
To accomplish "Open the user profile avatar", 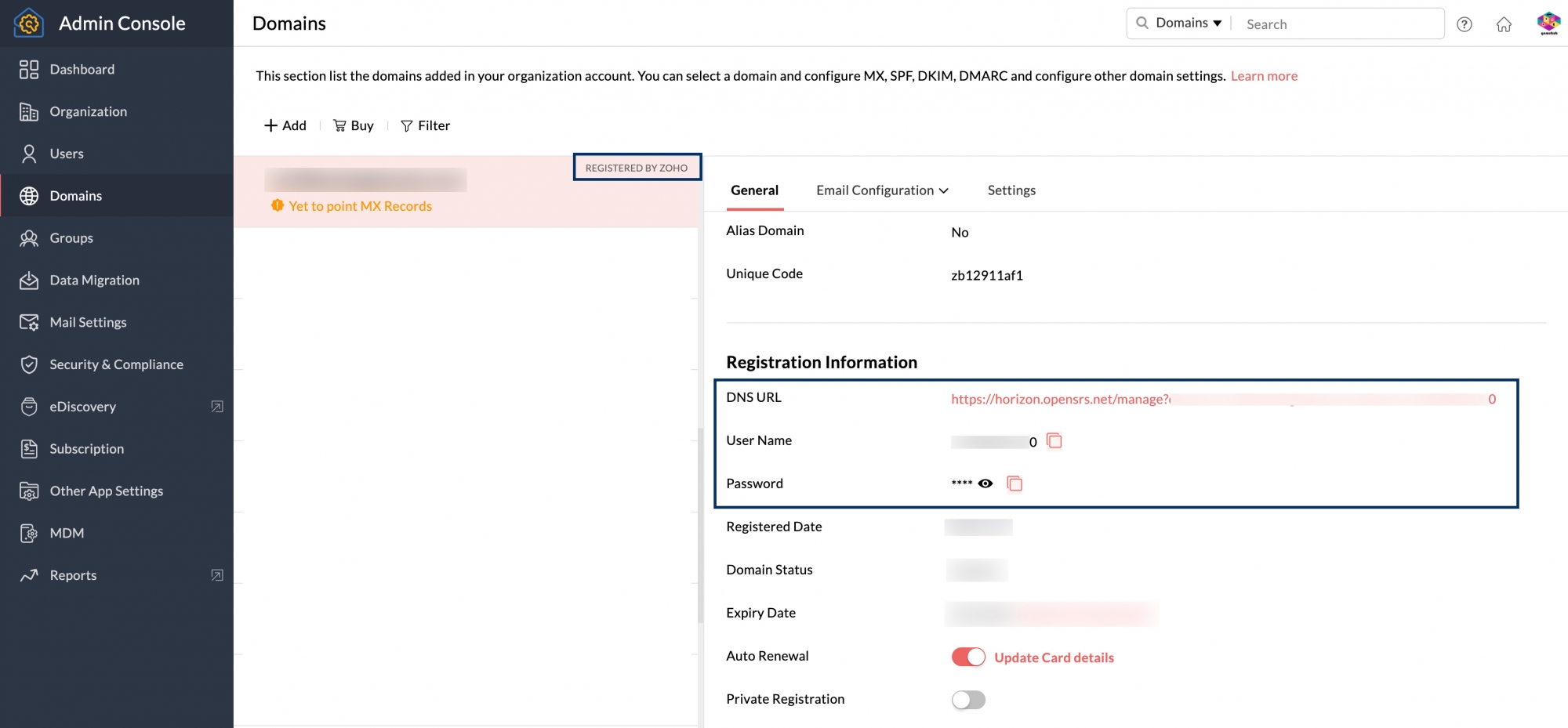I will pos(1548,24).
